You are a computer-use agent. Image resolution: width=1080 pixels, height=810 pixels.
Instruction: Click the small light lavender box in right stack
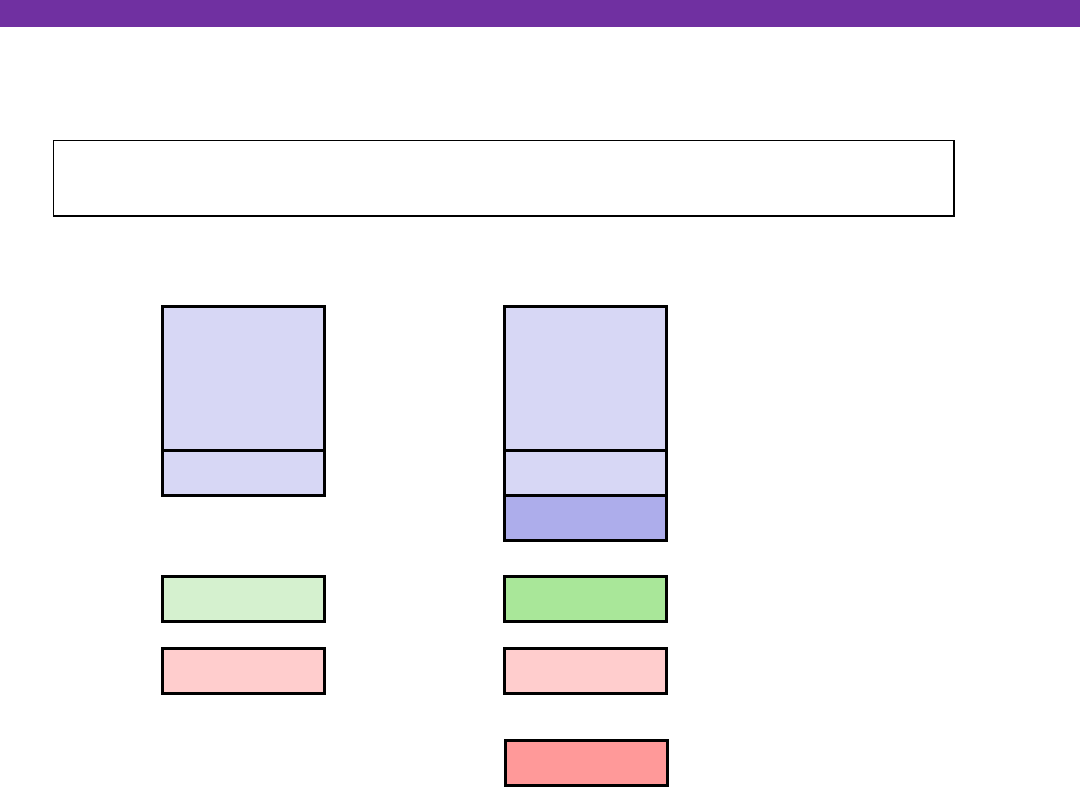click(x=585, y=473)
